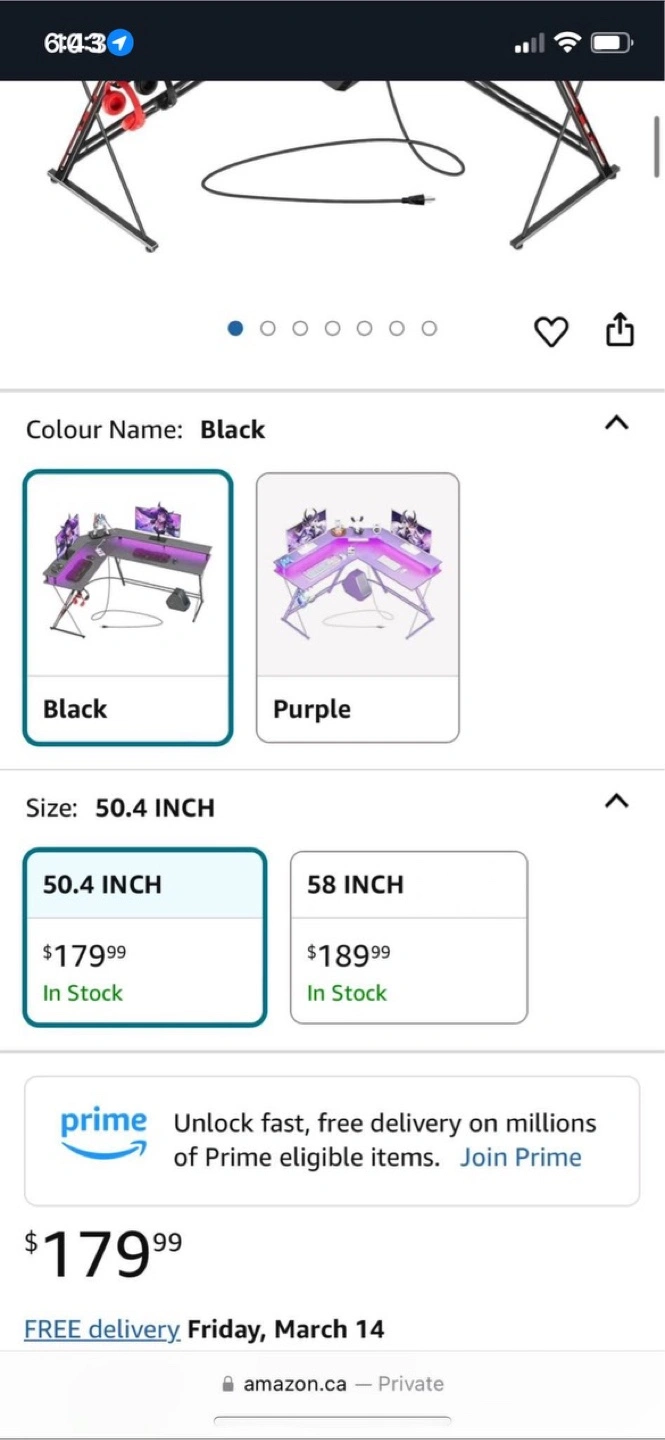The width and height of the screenshot is (665, 1440).
Task: Choose the 58 INCH size option
Action: coord(409,937)
